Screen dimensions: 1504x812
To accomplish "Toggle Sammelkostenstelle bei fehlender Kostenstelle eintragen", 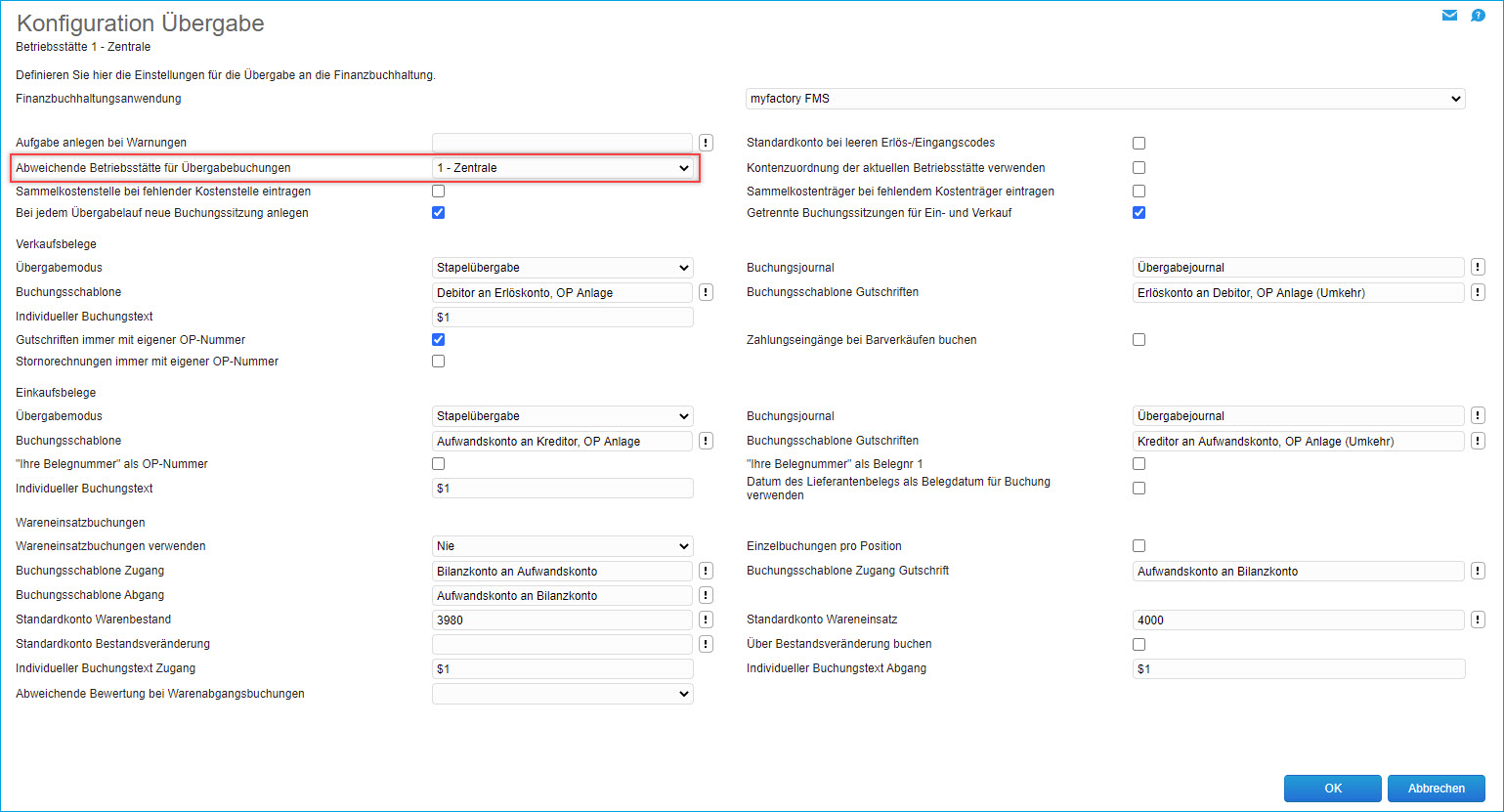I will pos(438,192).
